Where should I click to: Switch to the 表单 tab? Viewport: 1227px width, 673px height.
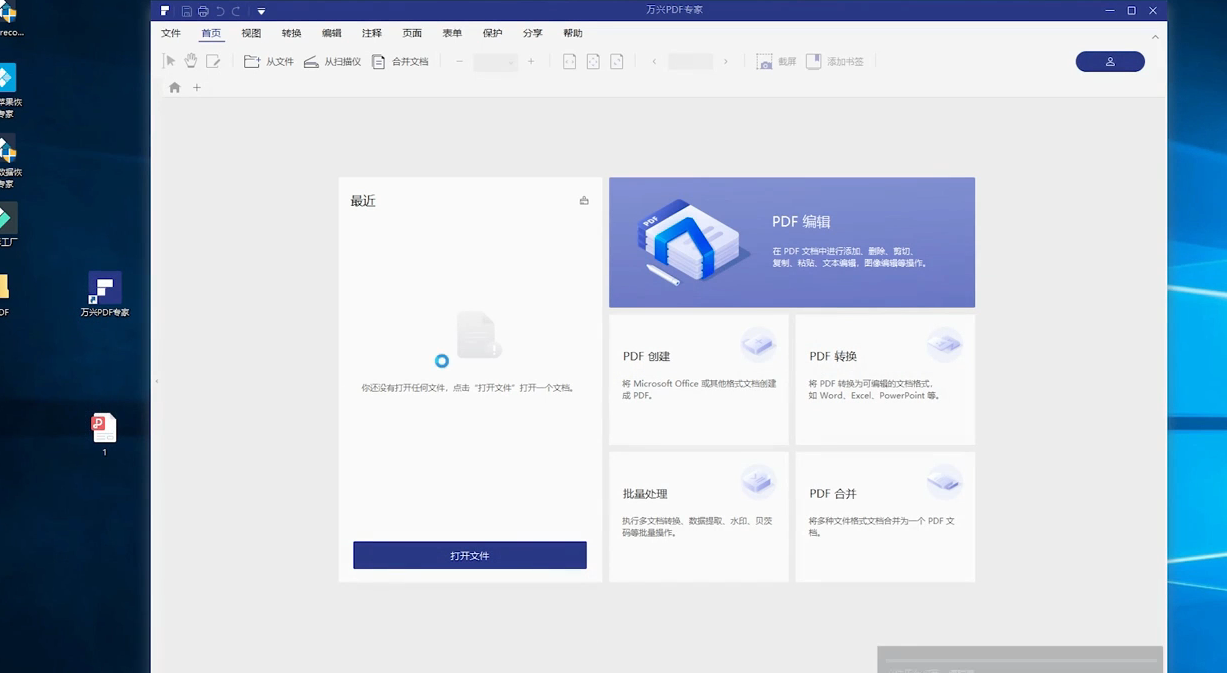coord(452,33)
